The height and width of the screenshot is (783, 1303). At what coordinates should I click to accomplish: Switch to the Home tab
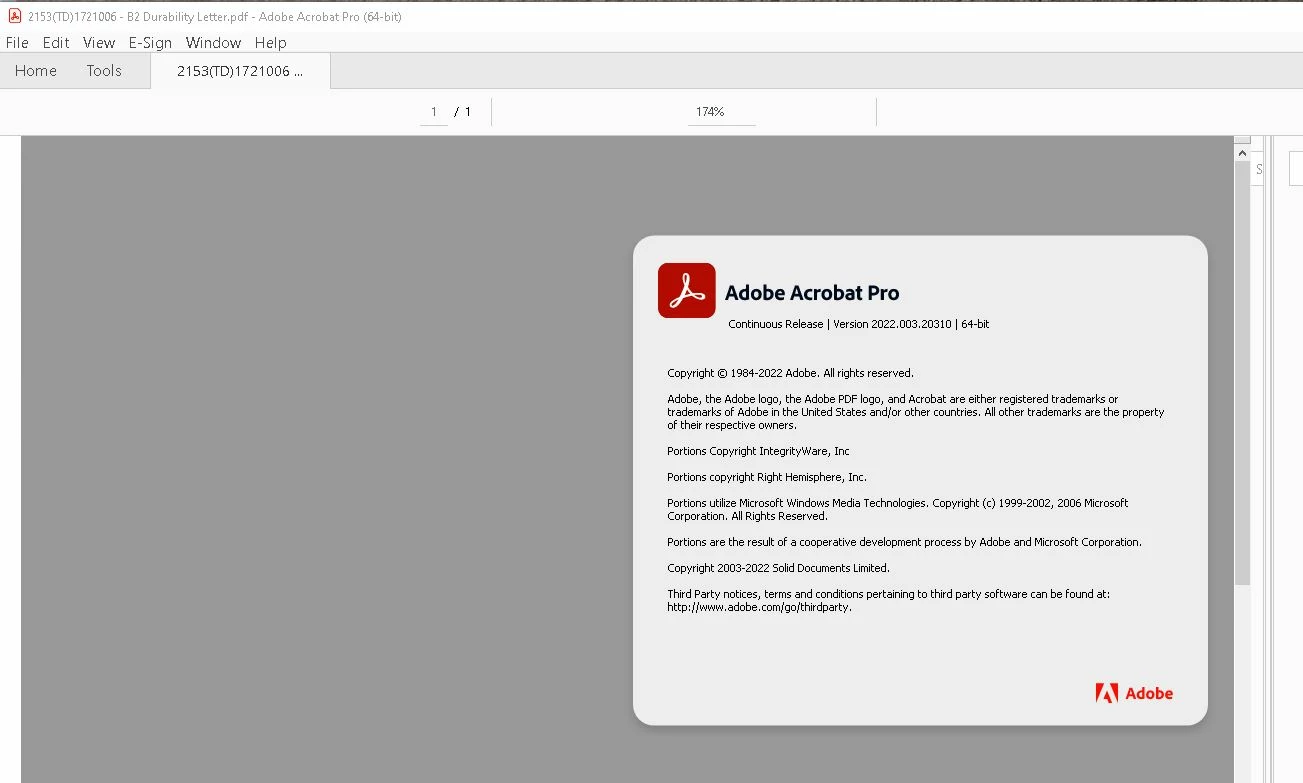(36, 71)
